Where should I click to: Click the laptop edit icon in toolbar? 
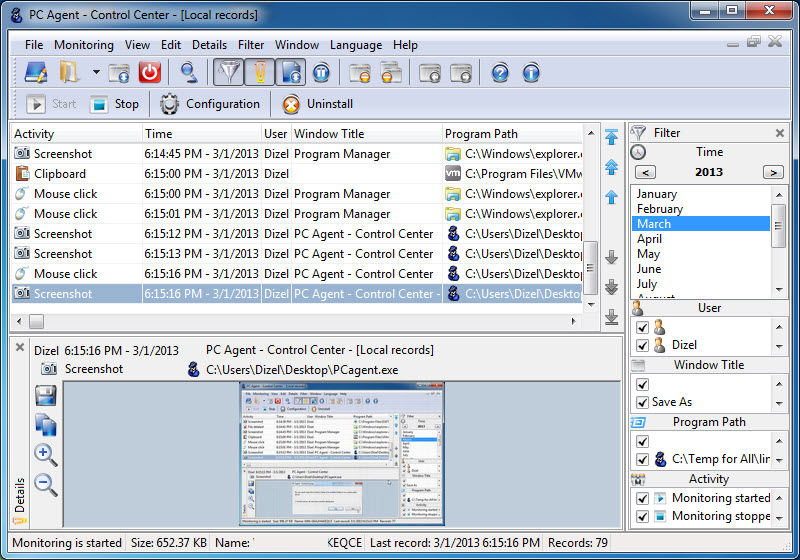[x=36, y=72]
